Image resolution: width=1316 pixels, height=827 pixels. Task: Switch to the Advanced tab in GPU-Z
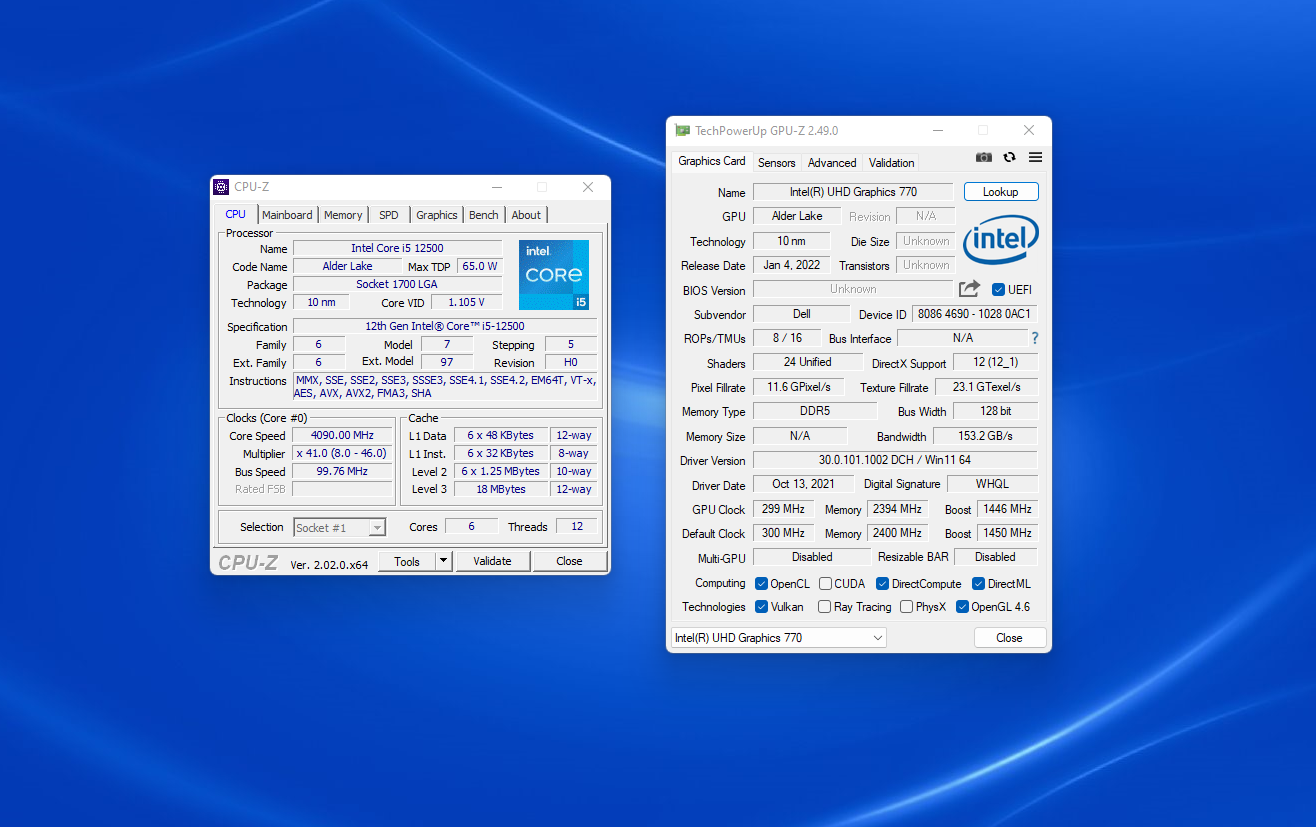pos(832,163)
